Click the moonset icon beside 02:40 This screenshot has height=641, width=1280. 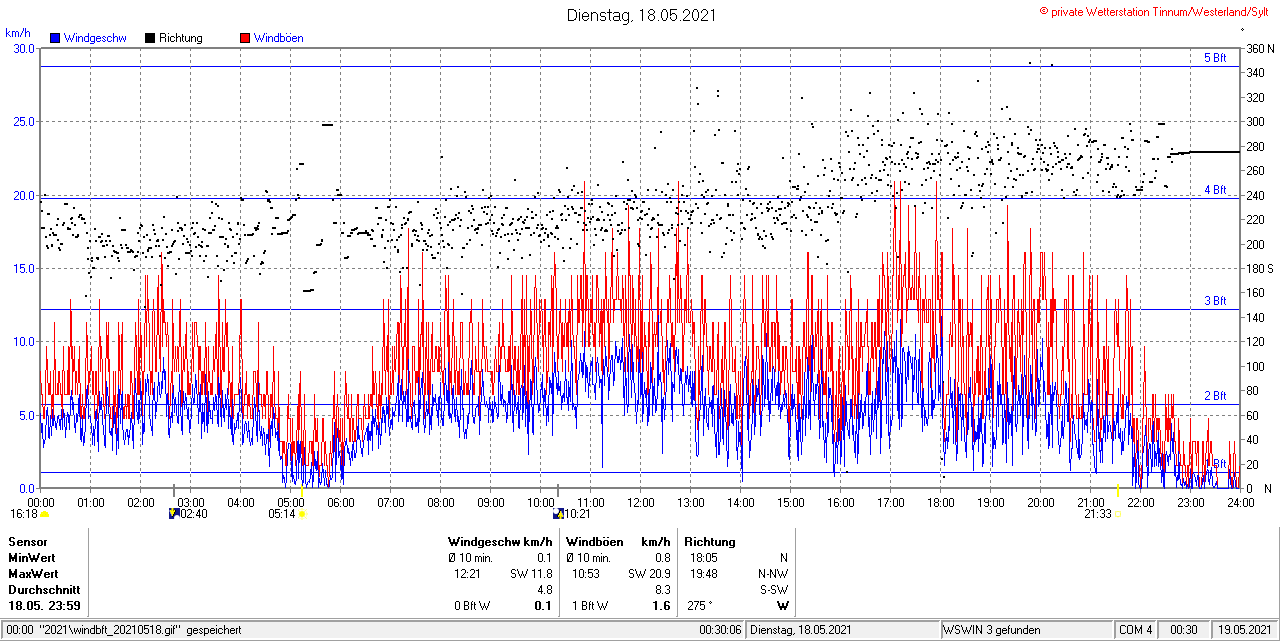tap(174, 514)
